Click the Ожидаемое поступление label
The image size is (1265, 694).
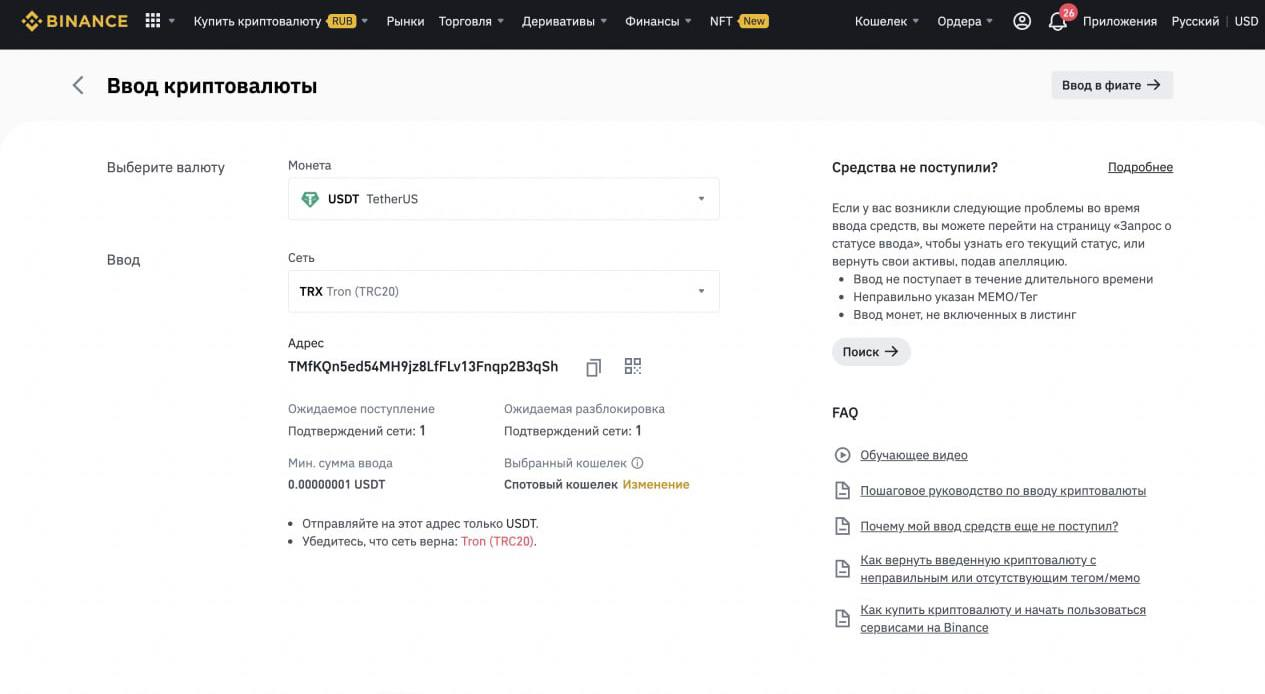361,409
